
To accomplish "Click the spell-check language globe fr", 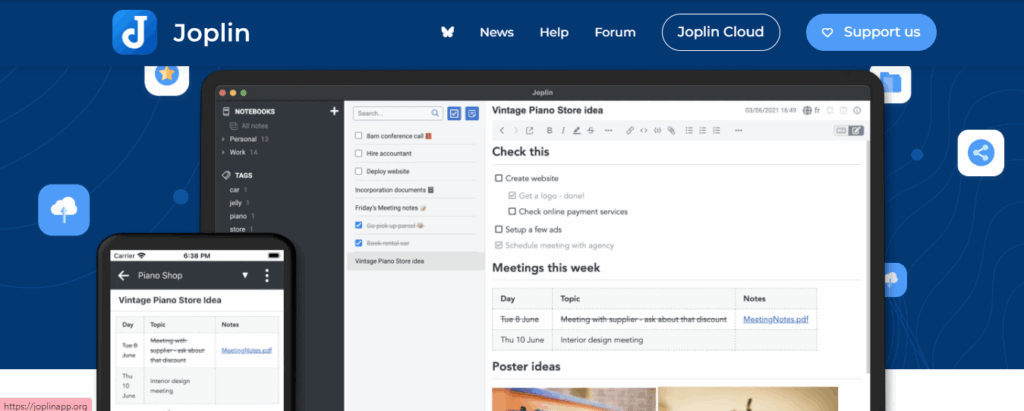I will tap(812, 110).
